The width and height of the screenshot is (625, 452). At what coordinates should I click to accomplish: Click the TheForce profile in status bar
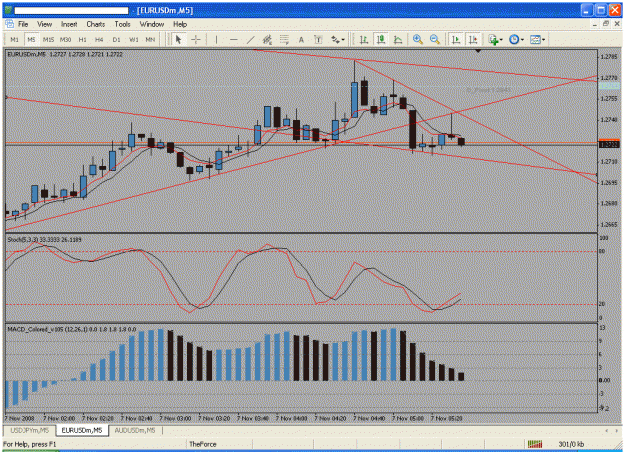[x=202, y=444]
